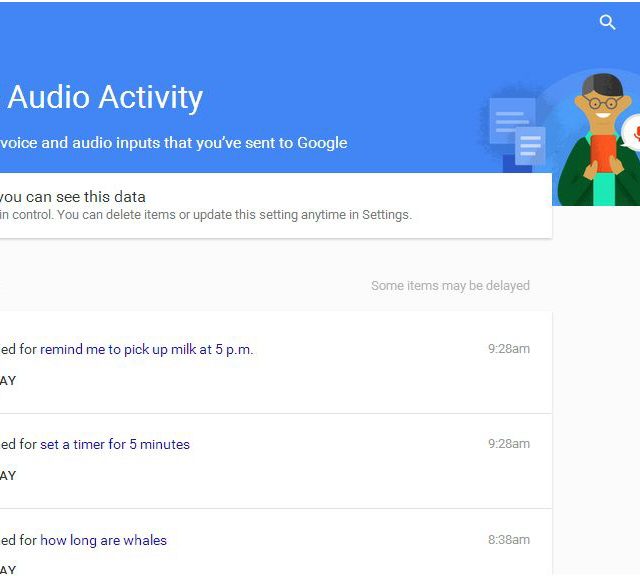Open 'remind me to pick up milk at 5 p.m.' link

pyautogui.click(x=147, y=349)
